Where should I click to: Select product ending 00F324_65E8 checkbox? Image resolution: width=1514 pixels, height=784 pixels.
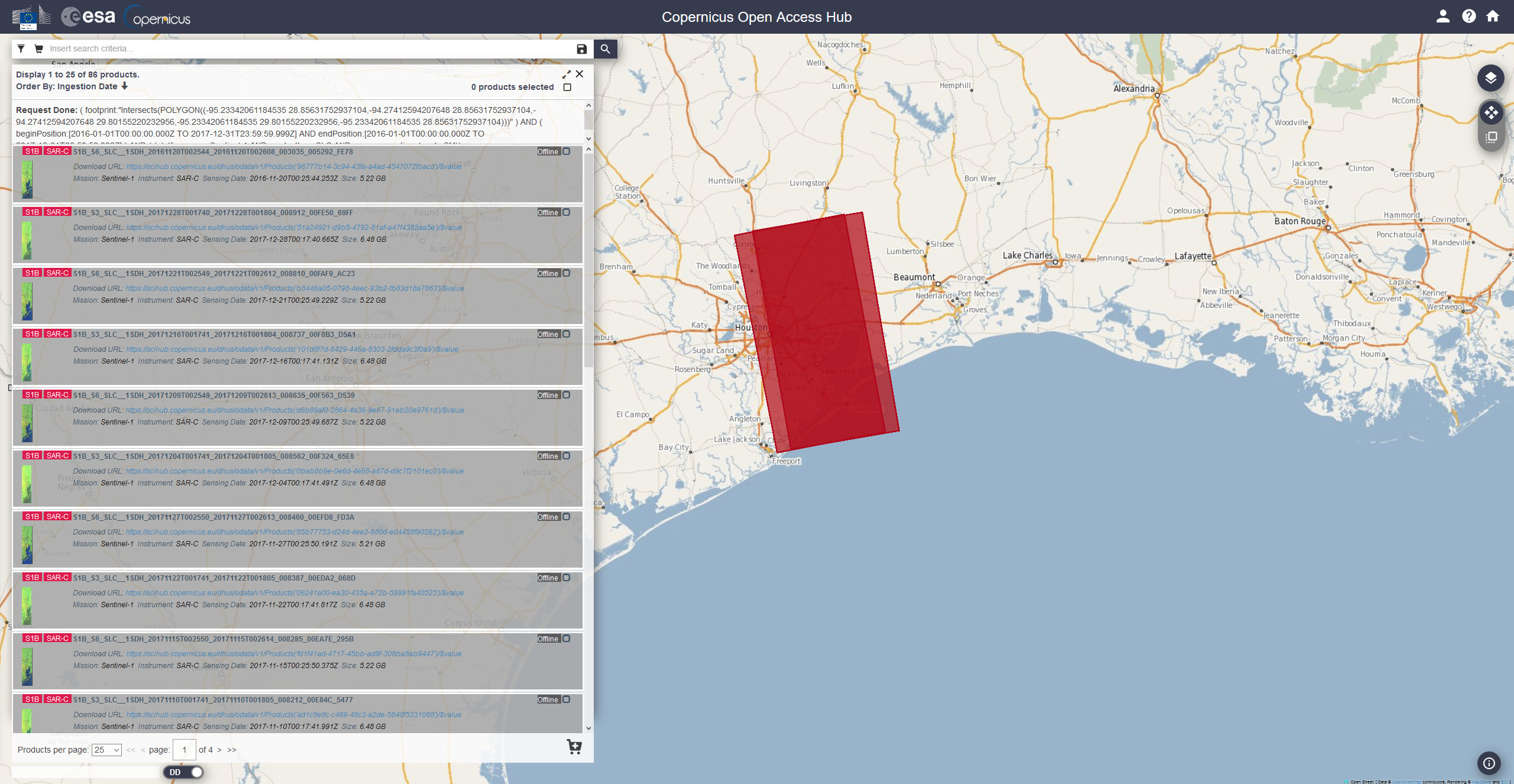tap(567, 456)
